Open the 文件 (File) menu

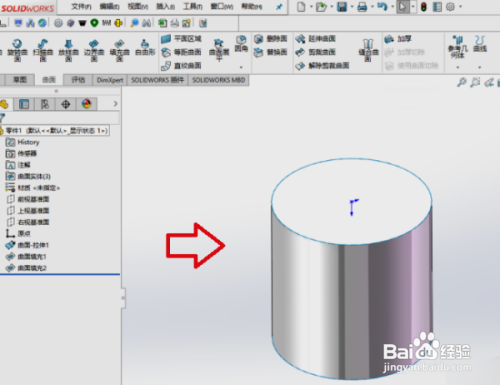click(x=81, y=6)
